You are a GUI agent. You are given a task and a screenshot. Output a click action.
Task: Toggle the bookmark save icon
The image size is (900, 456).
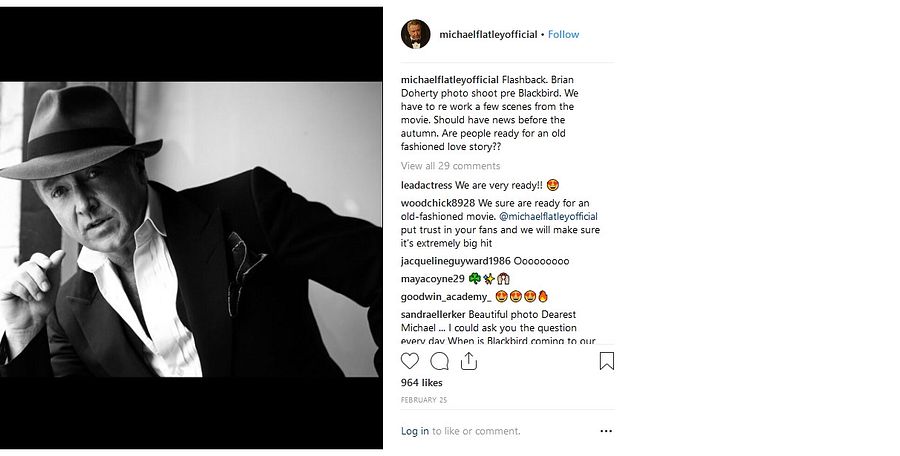606,361
